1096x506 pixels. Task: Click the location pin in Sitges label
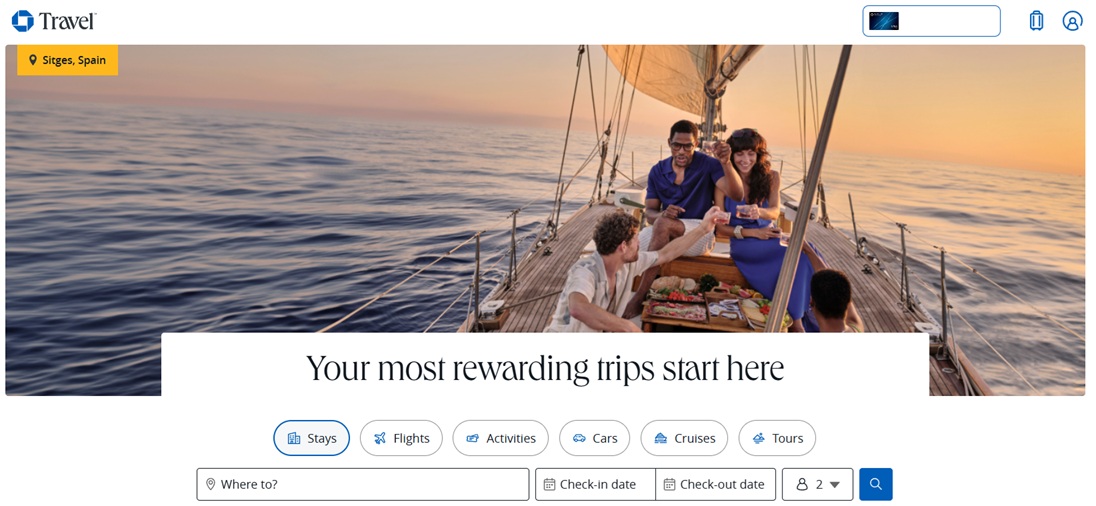[x=32, y=60]
